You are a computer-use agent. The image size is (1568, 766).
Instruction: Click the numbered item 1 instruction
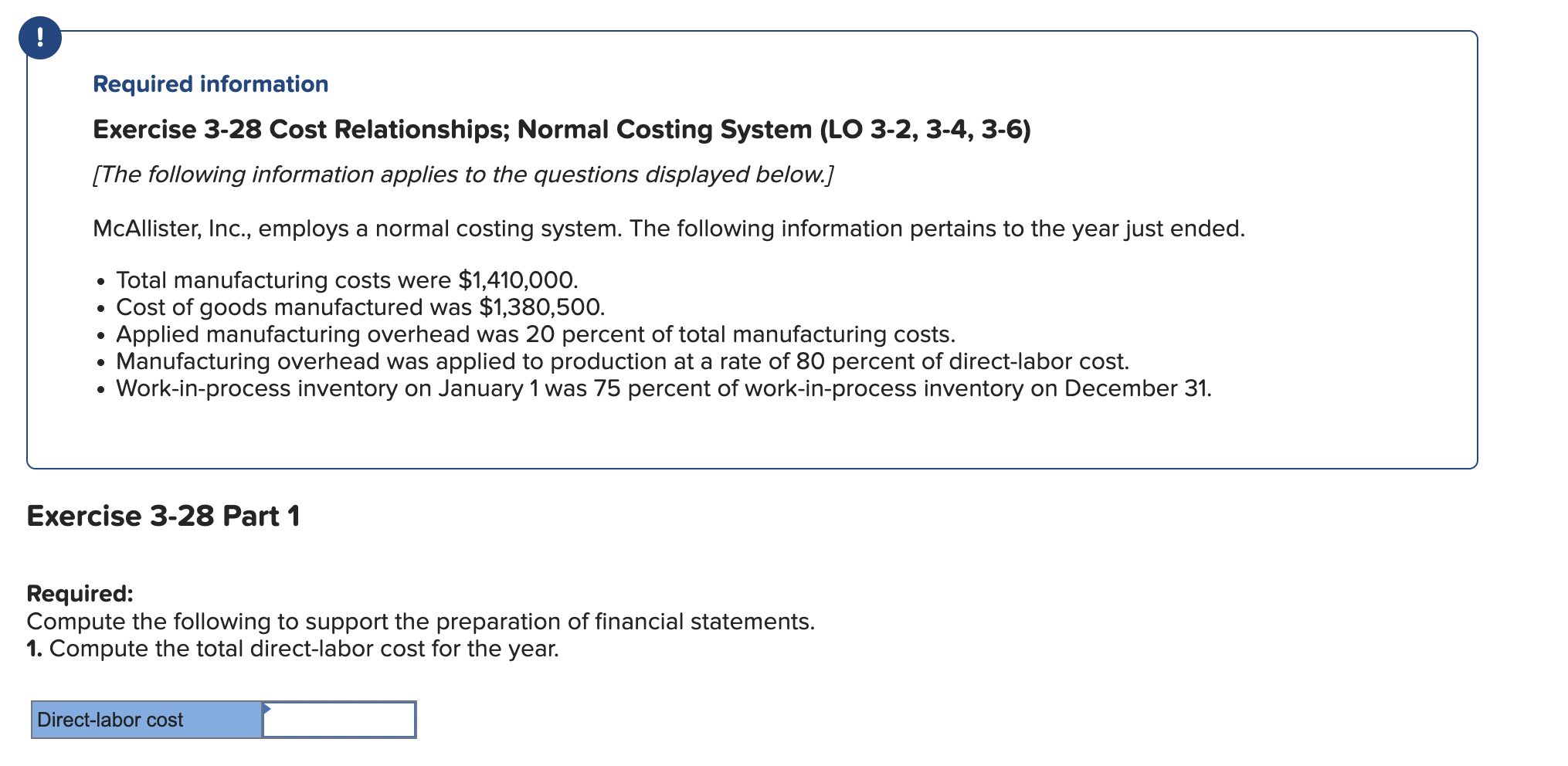pyautogui.click(x=292, y=648)
